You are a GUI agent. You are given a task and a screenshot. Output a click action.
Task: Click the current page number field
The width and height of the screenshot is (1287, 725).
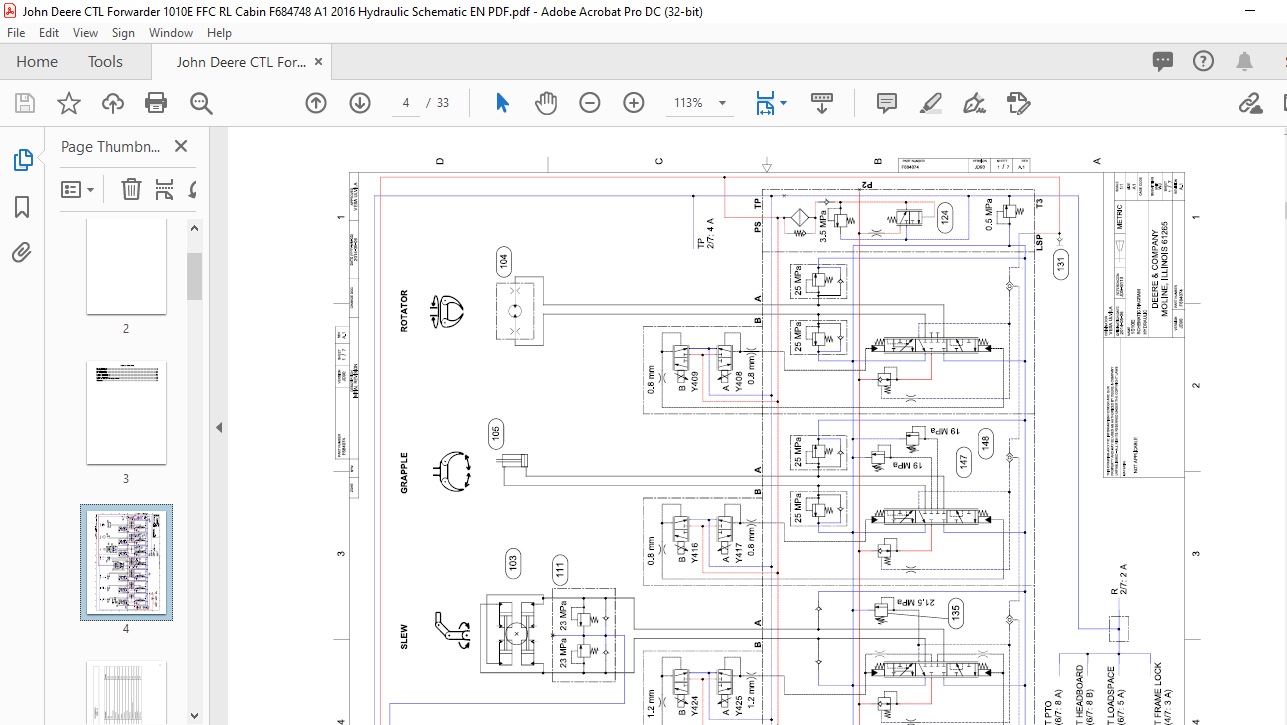406,103
